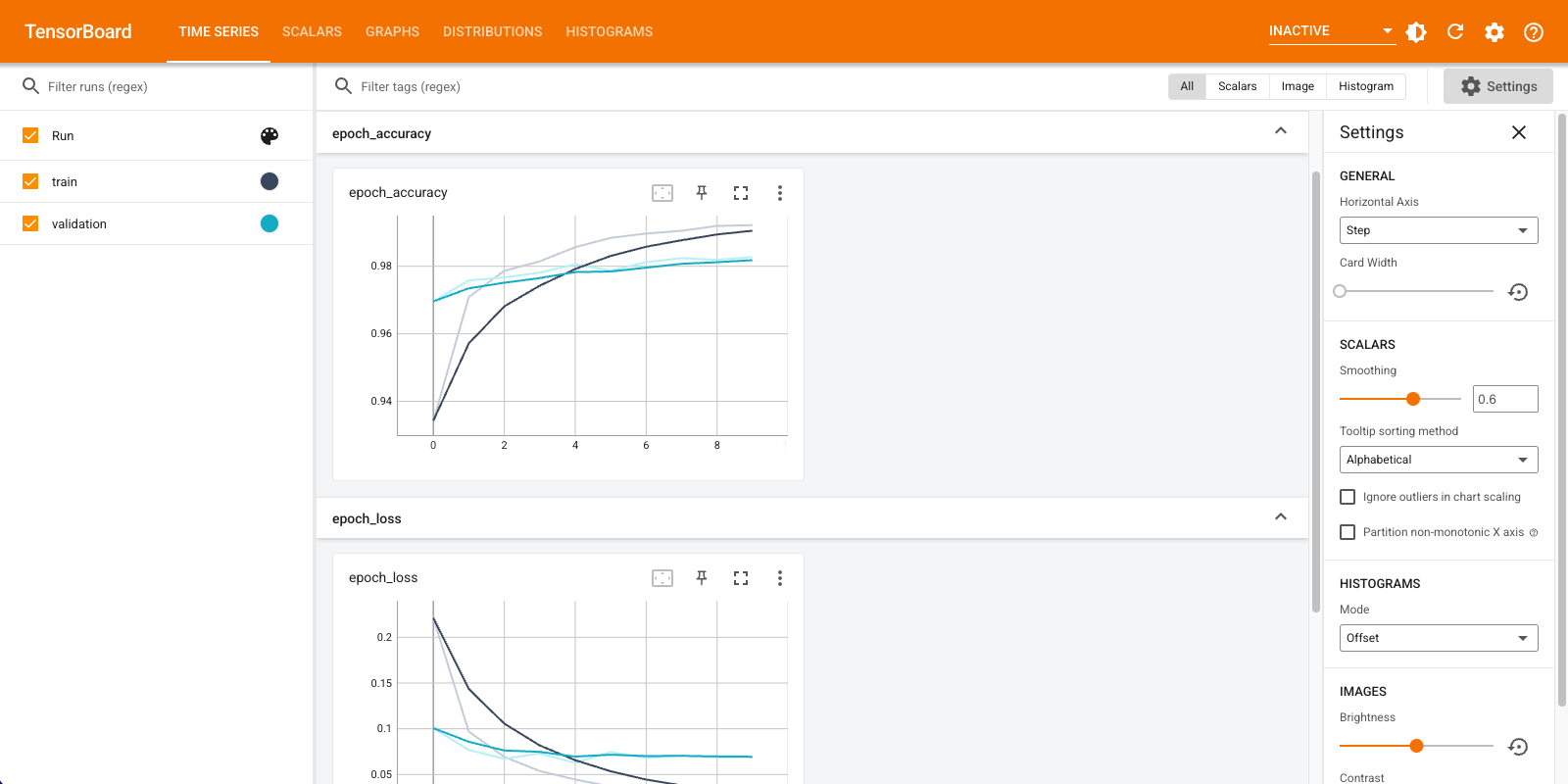Open the Histograms tab in header
Viewport: 1568px width, 784px height.
(609, 31)
